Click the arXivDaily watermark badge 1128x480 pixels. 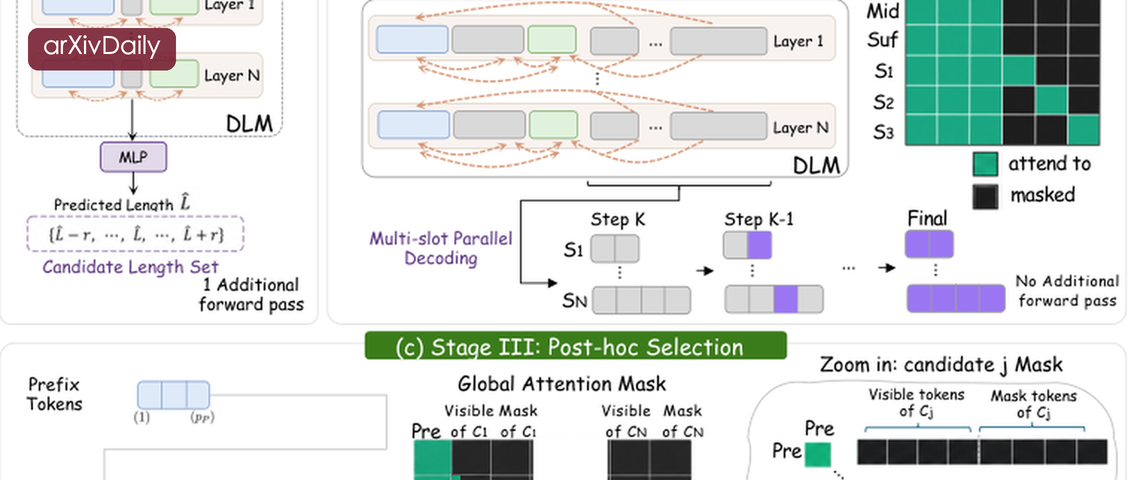pyautogui.click(x=102, y=49)
